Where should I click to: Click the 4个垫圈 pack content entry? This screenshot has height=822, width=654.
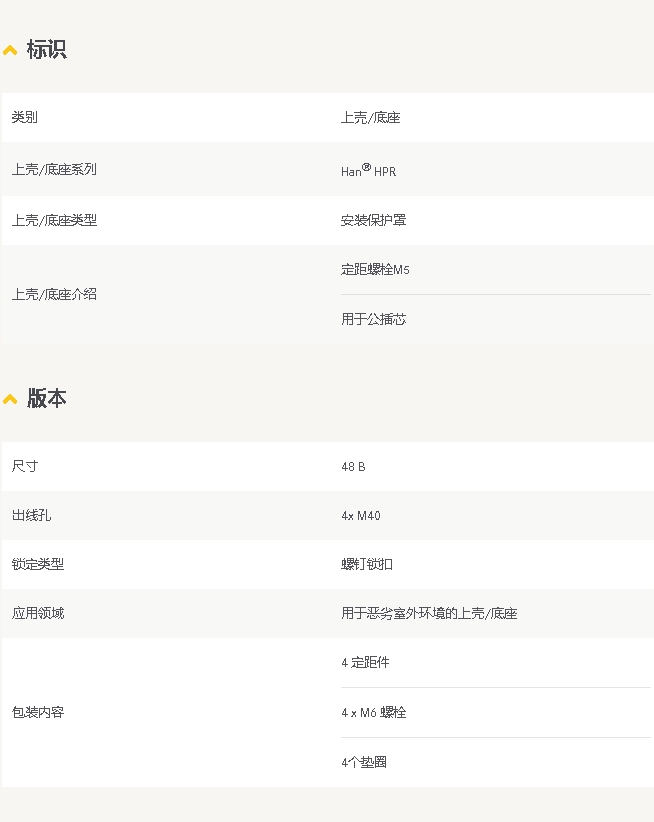pyautogui.click(x=363, y=763)
